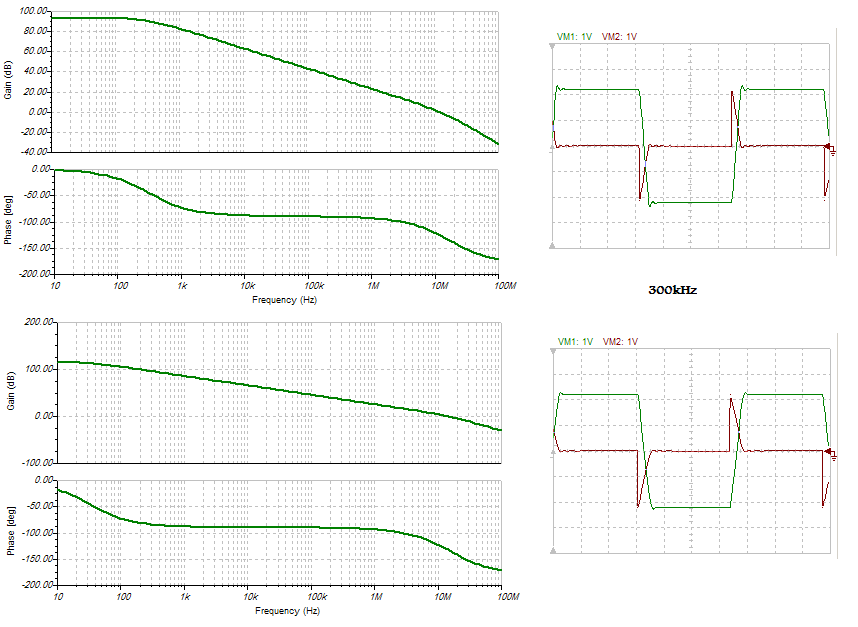Click the 300kHz caption under the upper oscilloscope

673,290
